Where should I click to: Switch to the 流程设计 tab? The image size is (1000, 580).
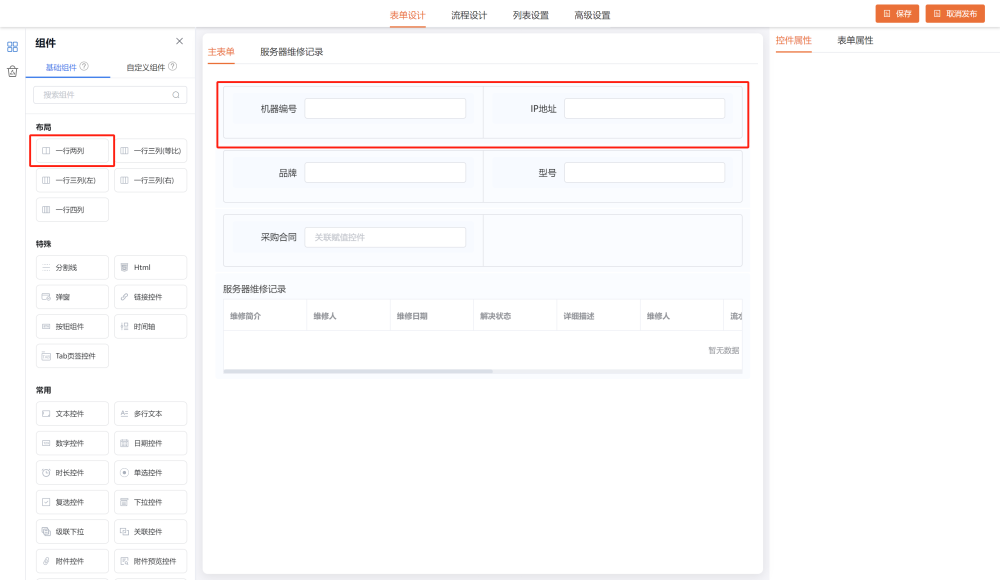tap(469, 15)
